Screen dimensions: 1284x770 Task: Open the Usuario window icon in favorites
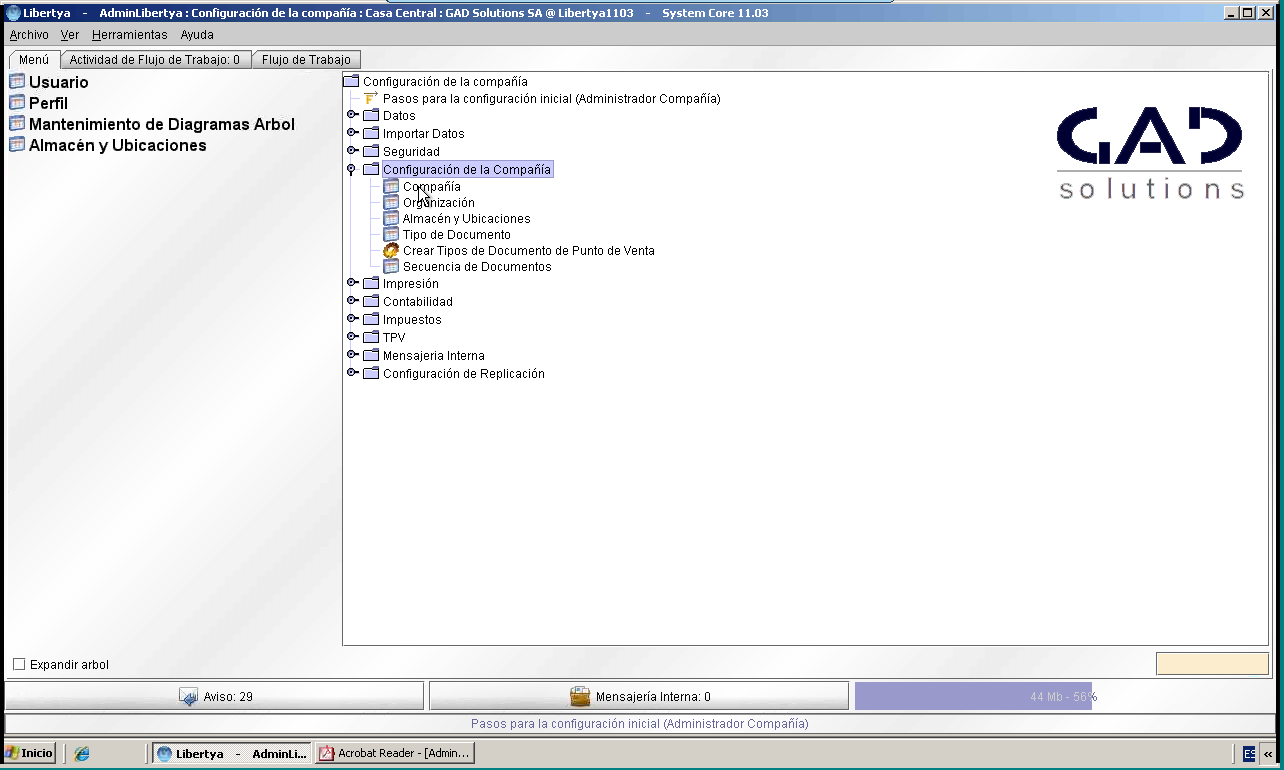(x=16, y=81)
